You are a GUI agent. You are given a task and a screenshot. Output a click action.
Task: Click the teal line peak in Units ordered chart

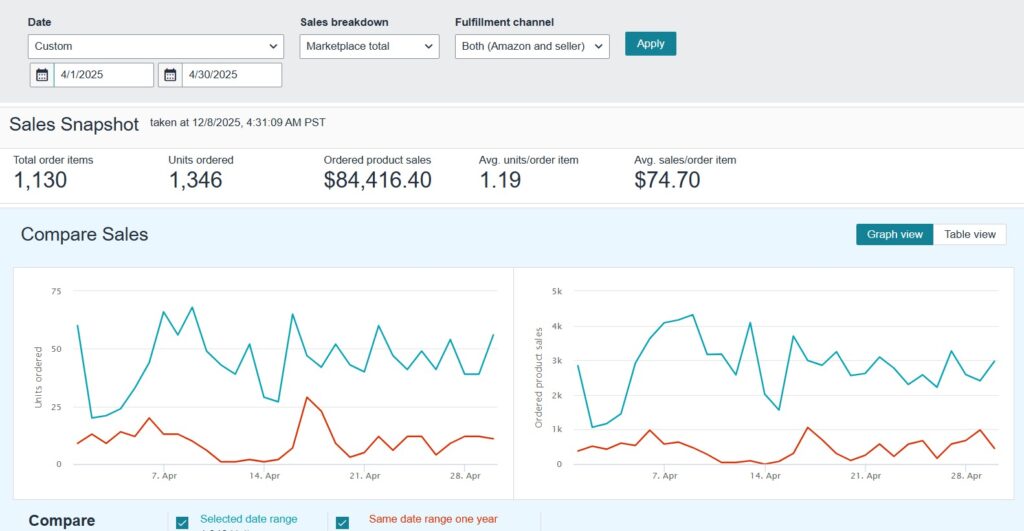point(192,308)
